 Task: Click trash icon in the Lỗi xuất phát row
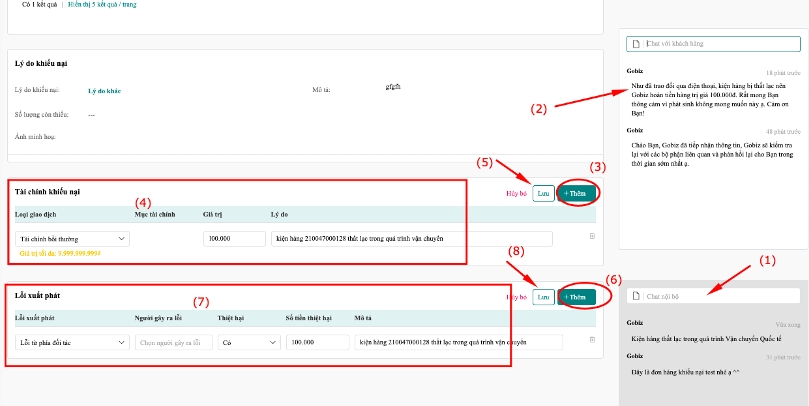click(592, 341)
